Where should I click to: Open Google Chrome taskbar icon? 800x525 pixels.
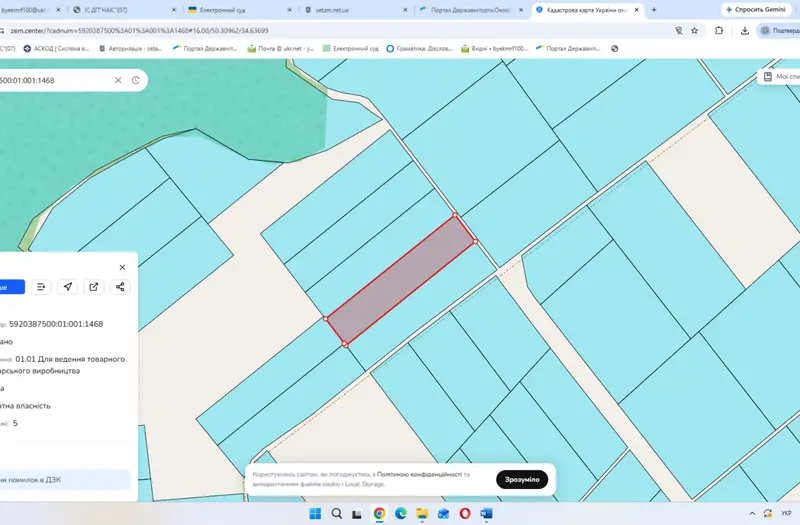379,513
